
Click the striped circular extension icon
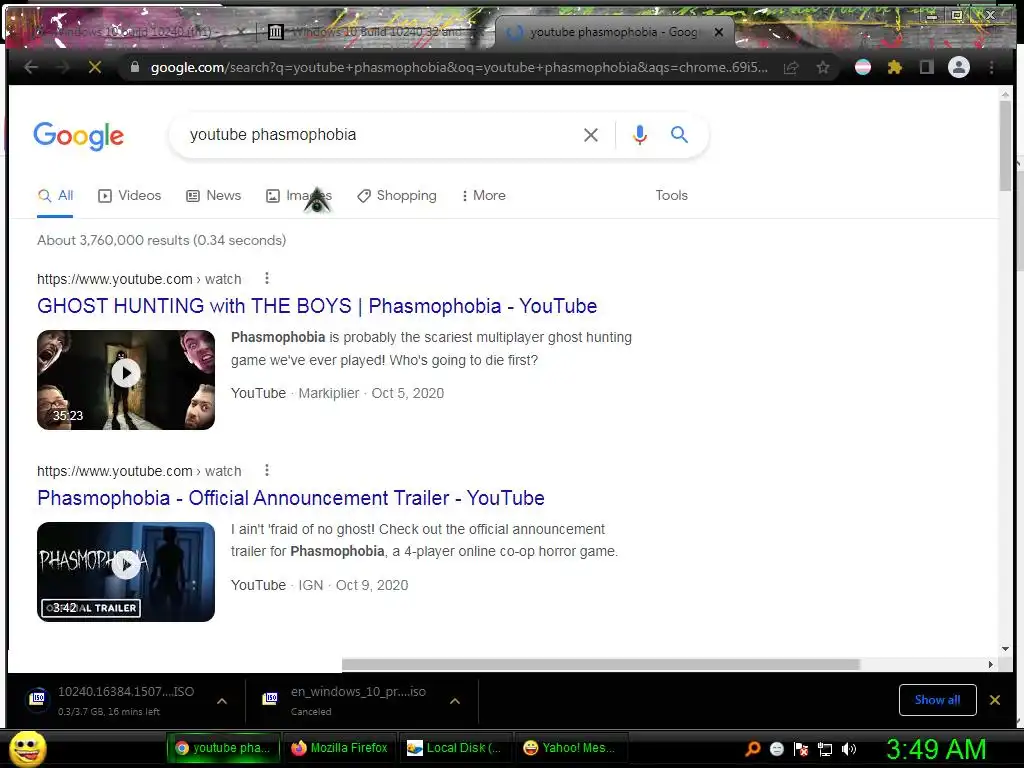(x=863, y=67)
